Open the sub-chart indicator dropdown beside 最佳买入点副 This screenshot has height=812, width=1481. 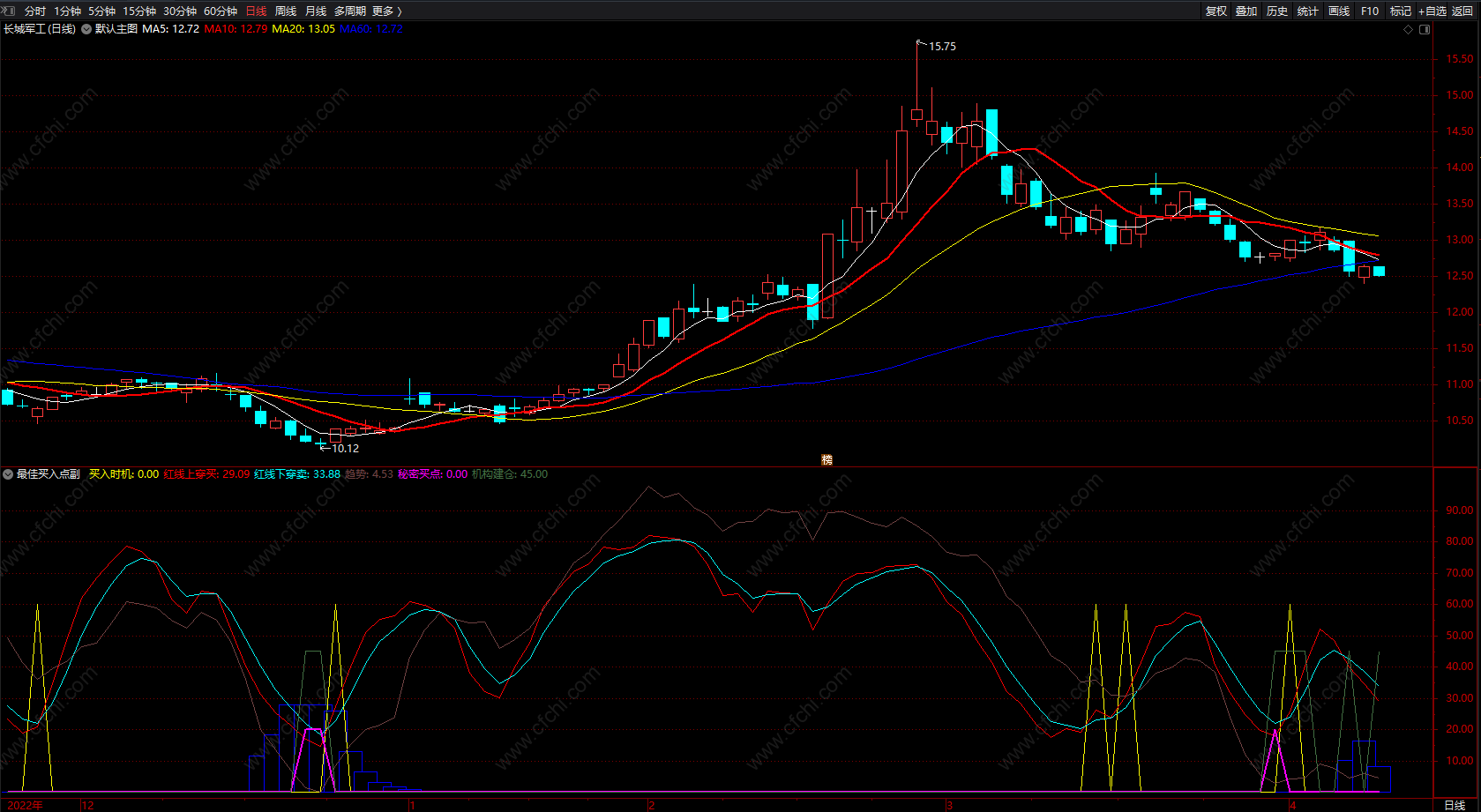pyautogui.click(x=8, y=474)
